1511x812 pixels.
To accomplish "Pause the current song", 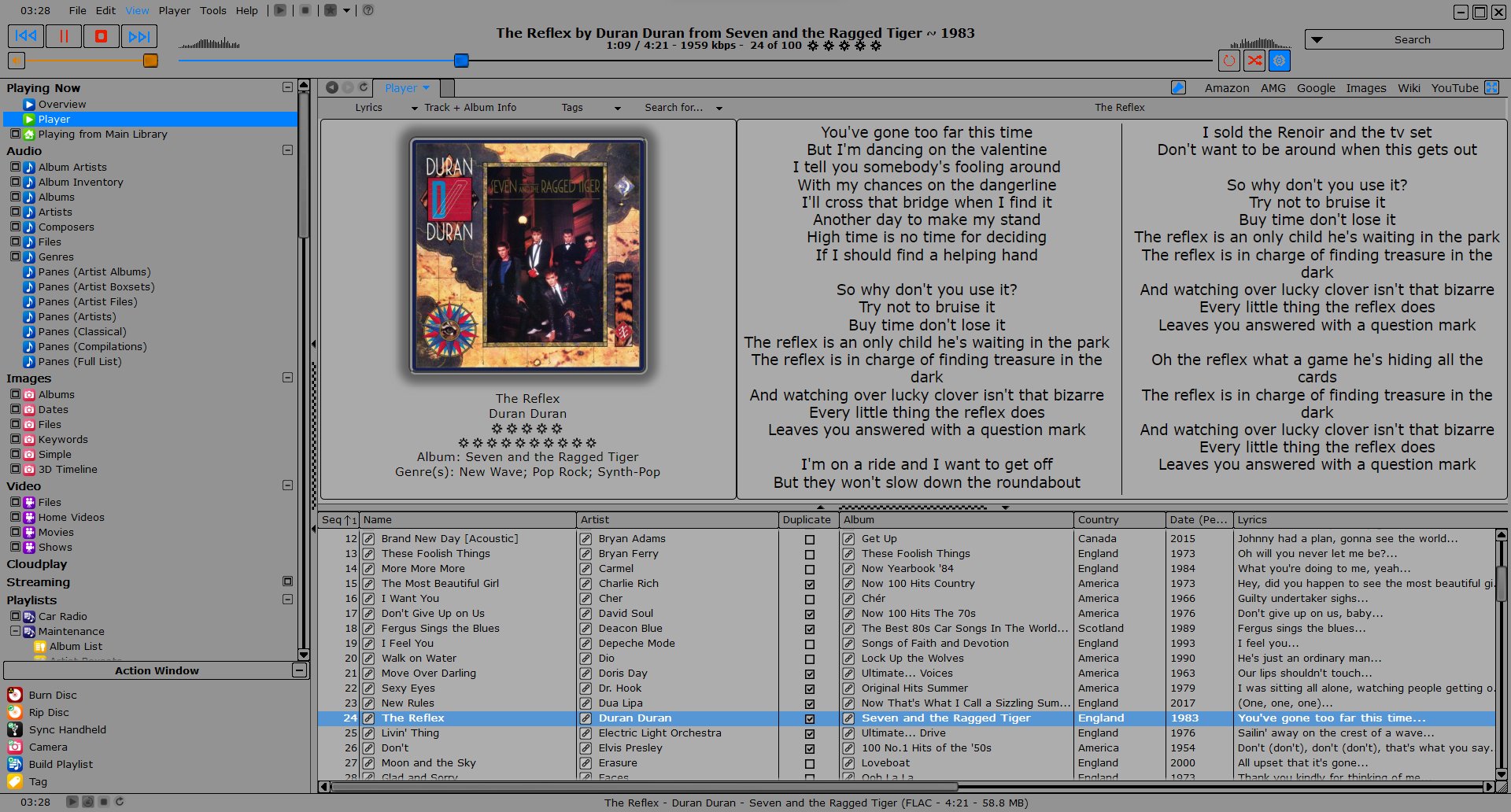I will pyautogui.click(x=64, y=36).
